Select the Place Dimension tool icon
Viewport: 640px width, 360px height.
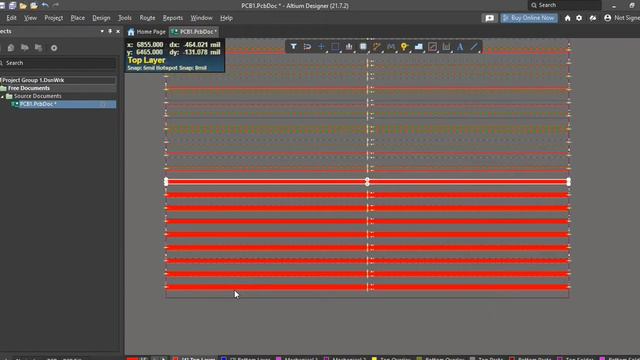[446, 47]
